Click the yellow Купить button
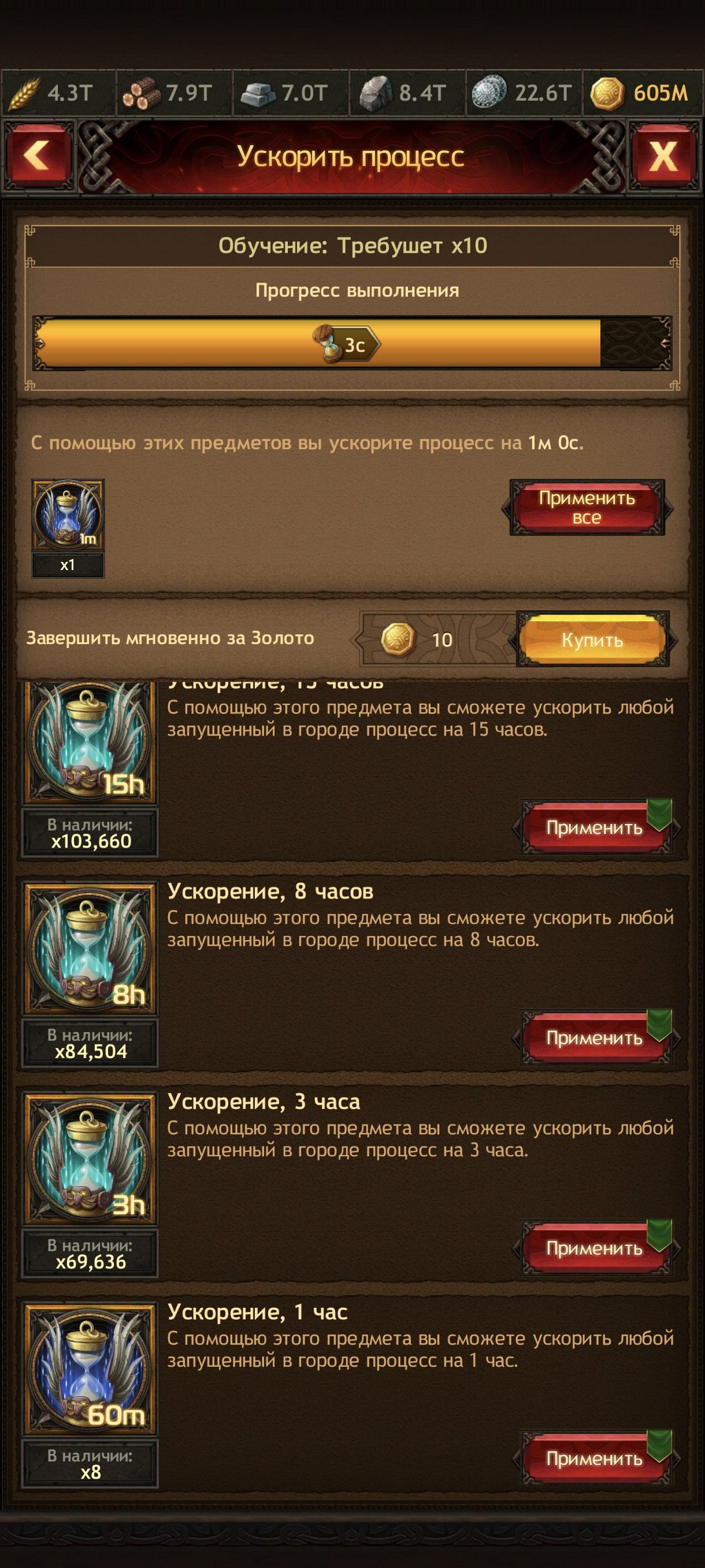705x1568 pixels. pyautogui.click(x=592, y=639)
